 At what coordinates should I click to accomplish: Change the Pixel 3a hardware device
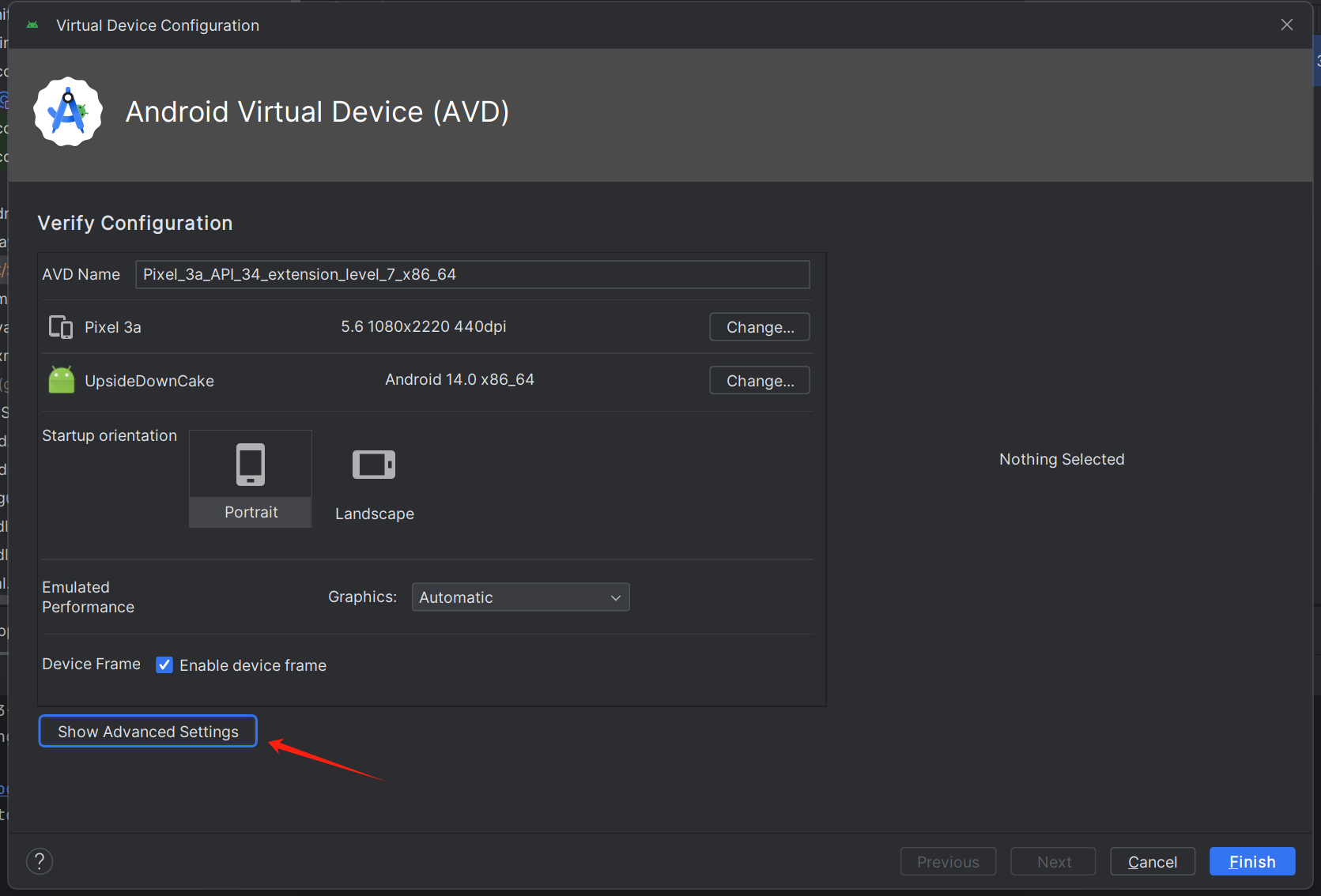(x=759, y=327)
